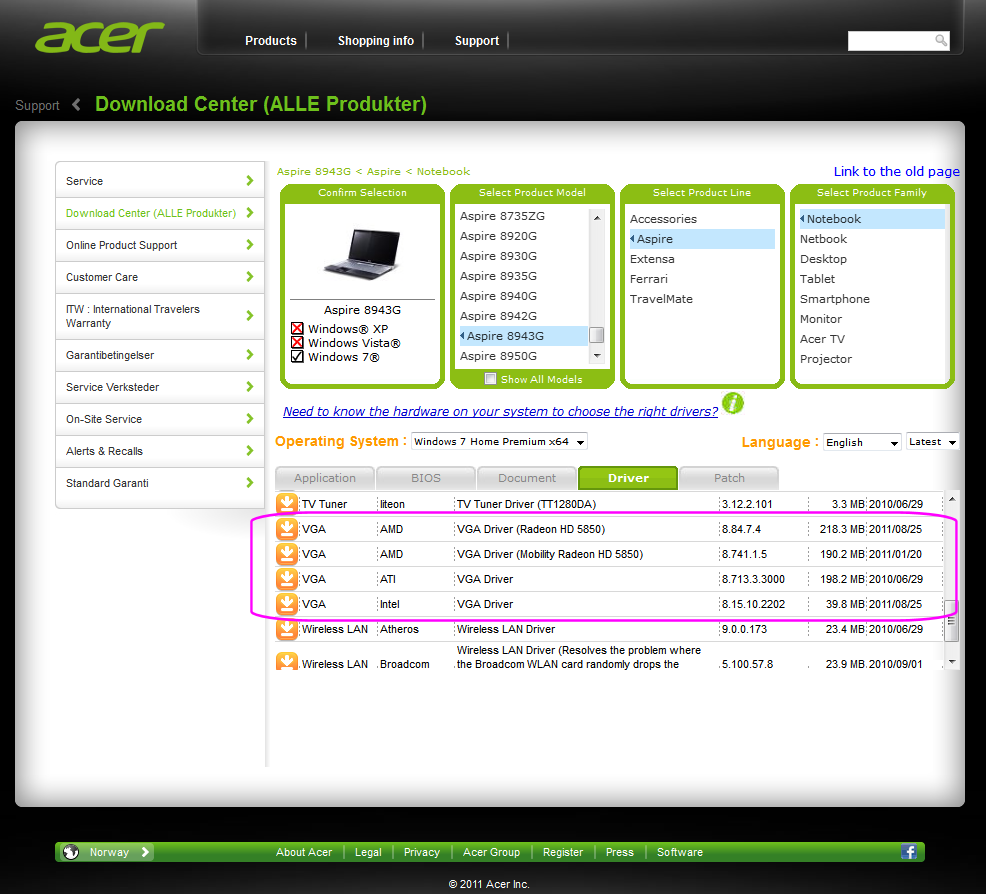Open the Operating System dropdown

coord(499,441)
